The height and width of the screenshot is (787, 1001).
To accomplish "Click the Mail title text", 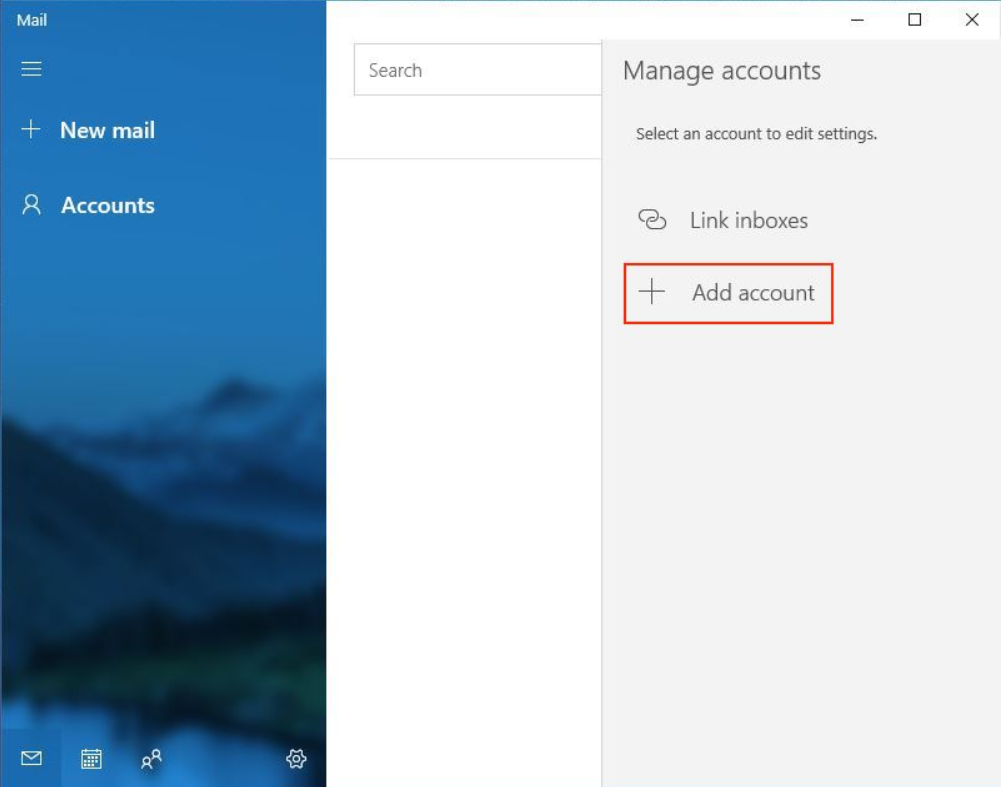I will 32,20.
